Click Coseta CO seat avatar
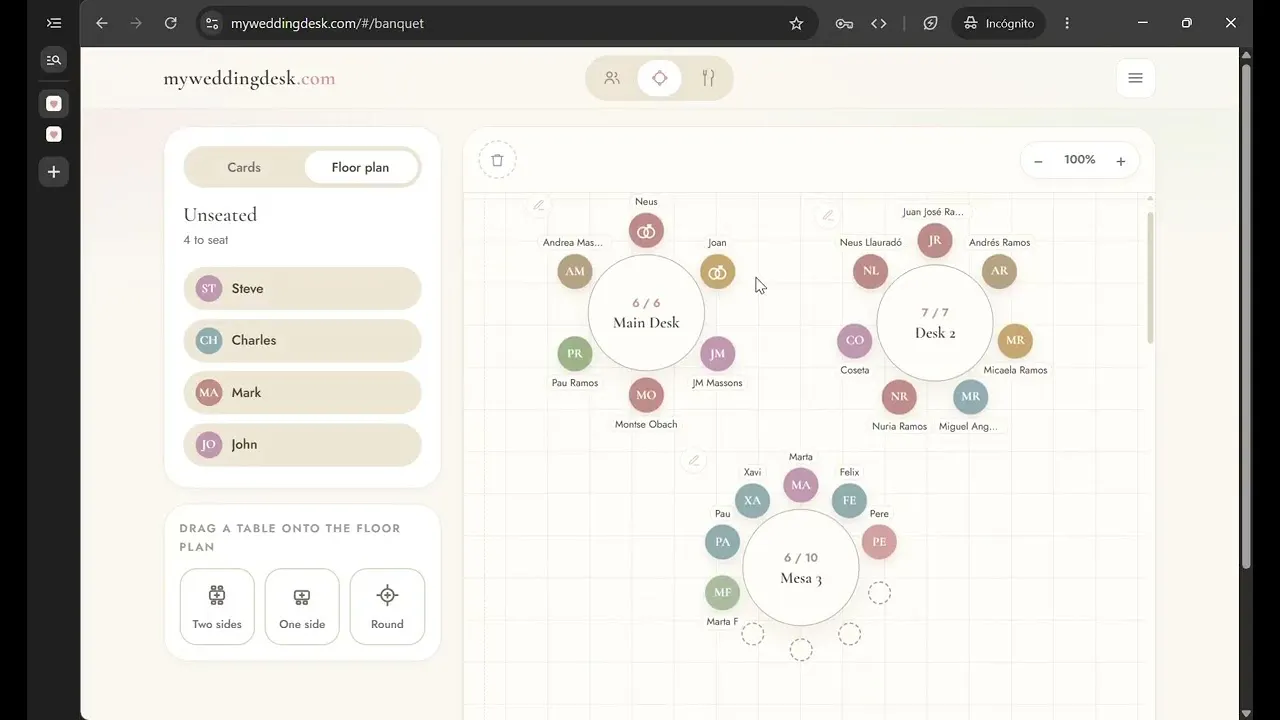Image resolution: width=1280 pixels, height=720 pixels. 855,340
